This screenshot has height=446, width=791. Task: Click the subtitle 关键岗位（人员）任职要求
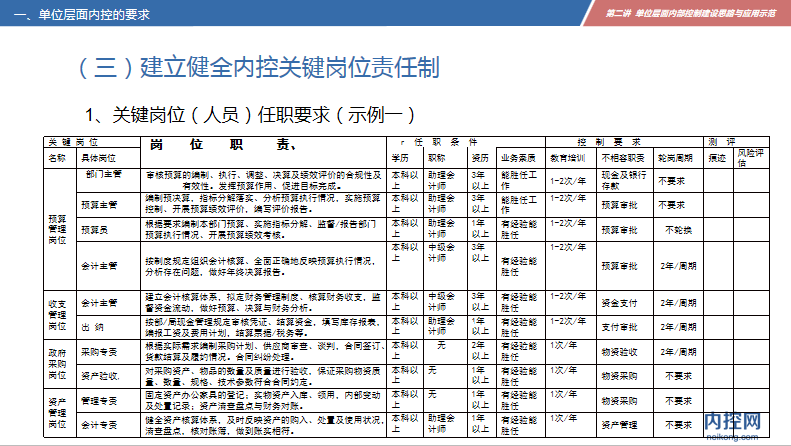coord(248,113)
